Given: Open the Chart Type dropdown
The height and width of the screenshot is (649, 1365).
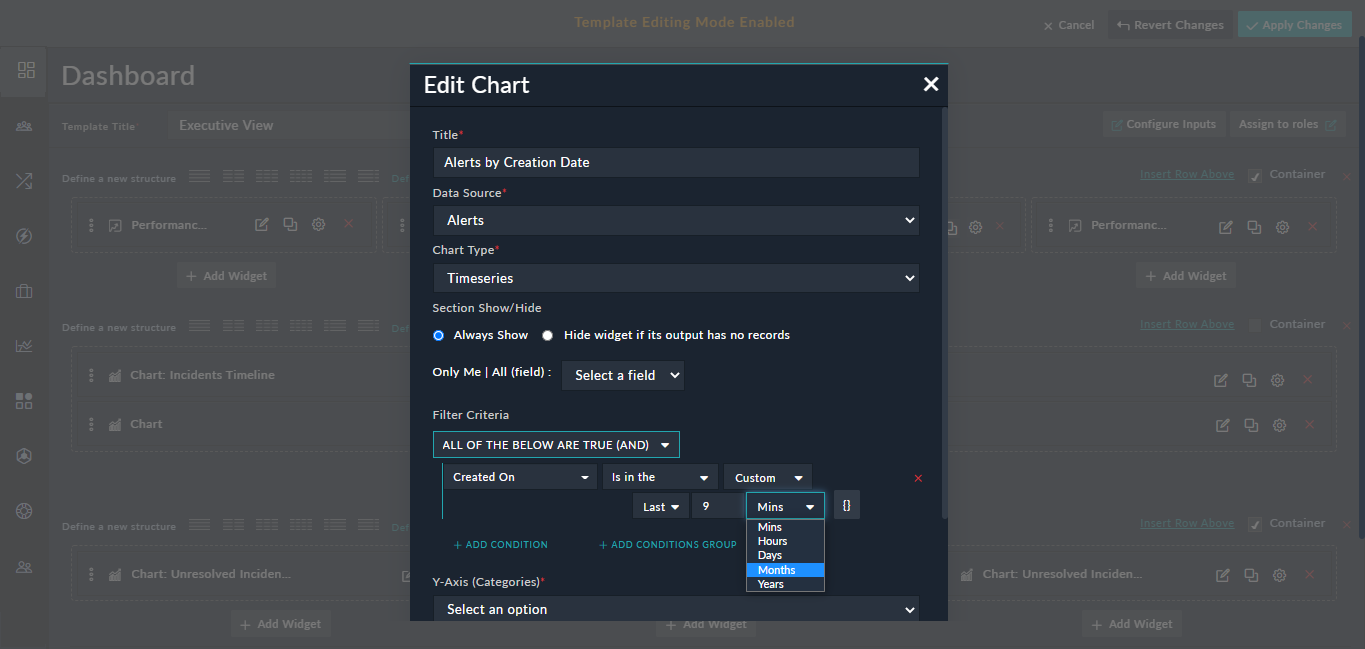Looking at the screenshot, I should coord(676,277).
